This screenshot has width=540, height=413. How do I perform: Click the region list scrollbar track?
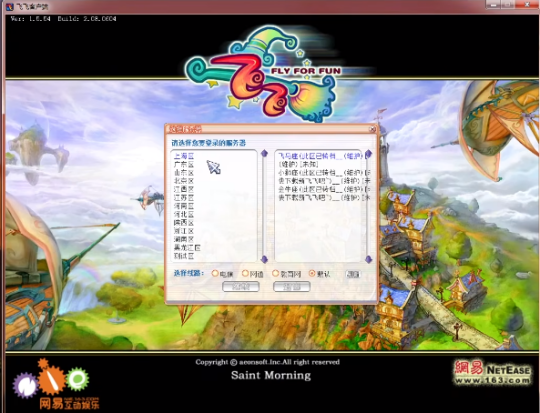click(264, 206)
